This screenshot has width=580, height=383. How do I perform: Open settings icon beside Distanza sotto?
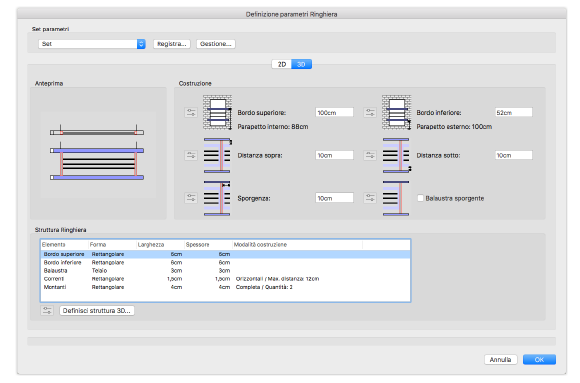[x=370, y=155]
